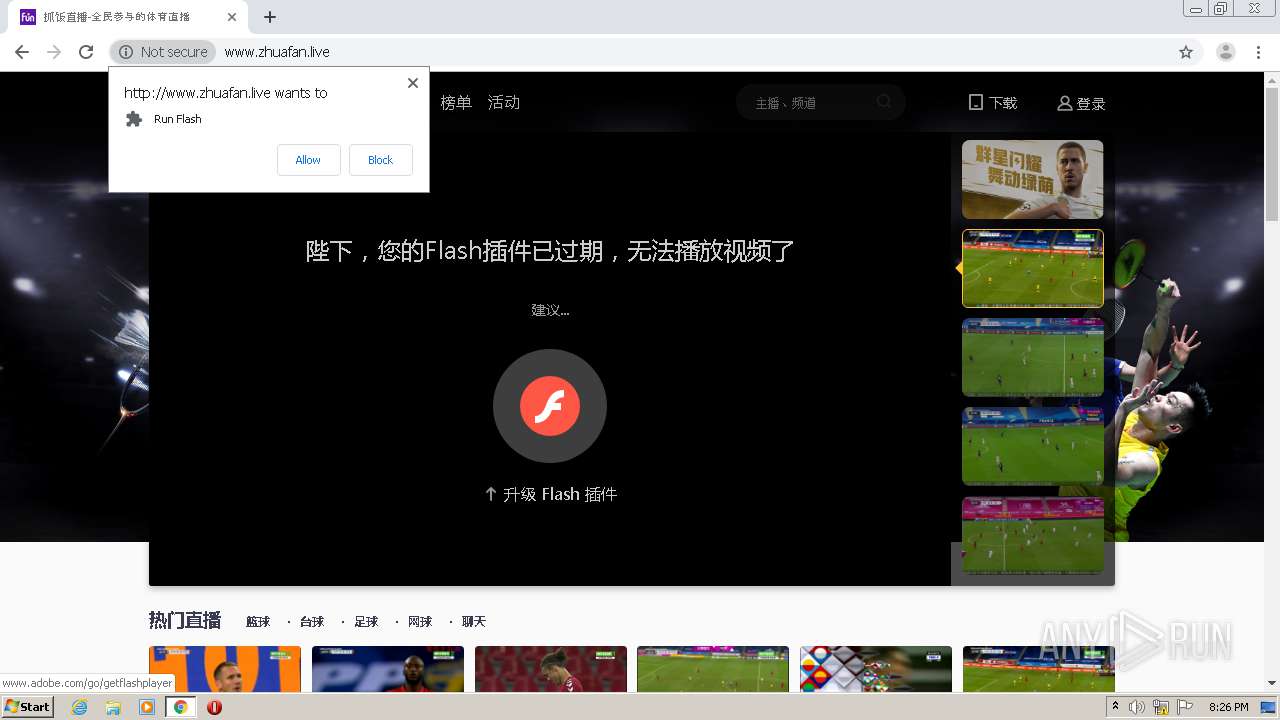Open a new tab with the plus button
Viewport: 1280px width, 720px height.
pyautogui.click(x=270, y=17)
